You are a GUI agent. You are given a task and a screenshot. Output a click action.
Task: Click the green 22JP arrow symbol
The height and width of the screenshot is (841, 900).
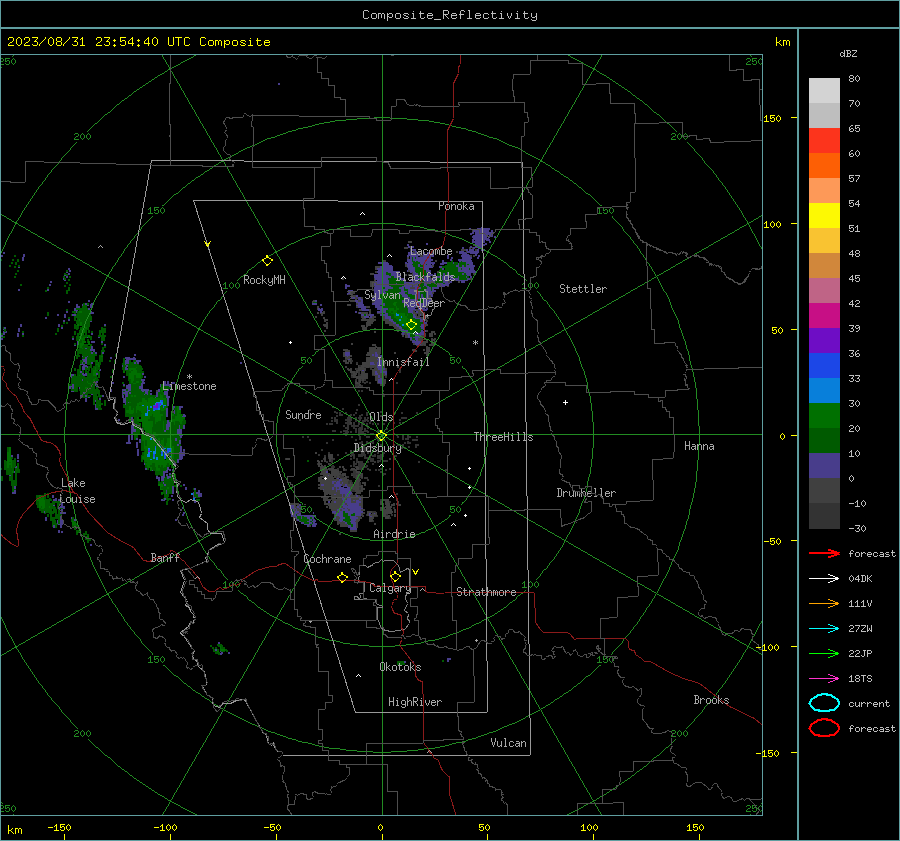[x=824, y=653]
